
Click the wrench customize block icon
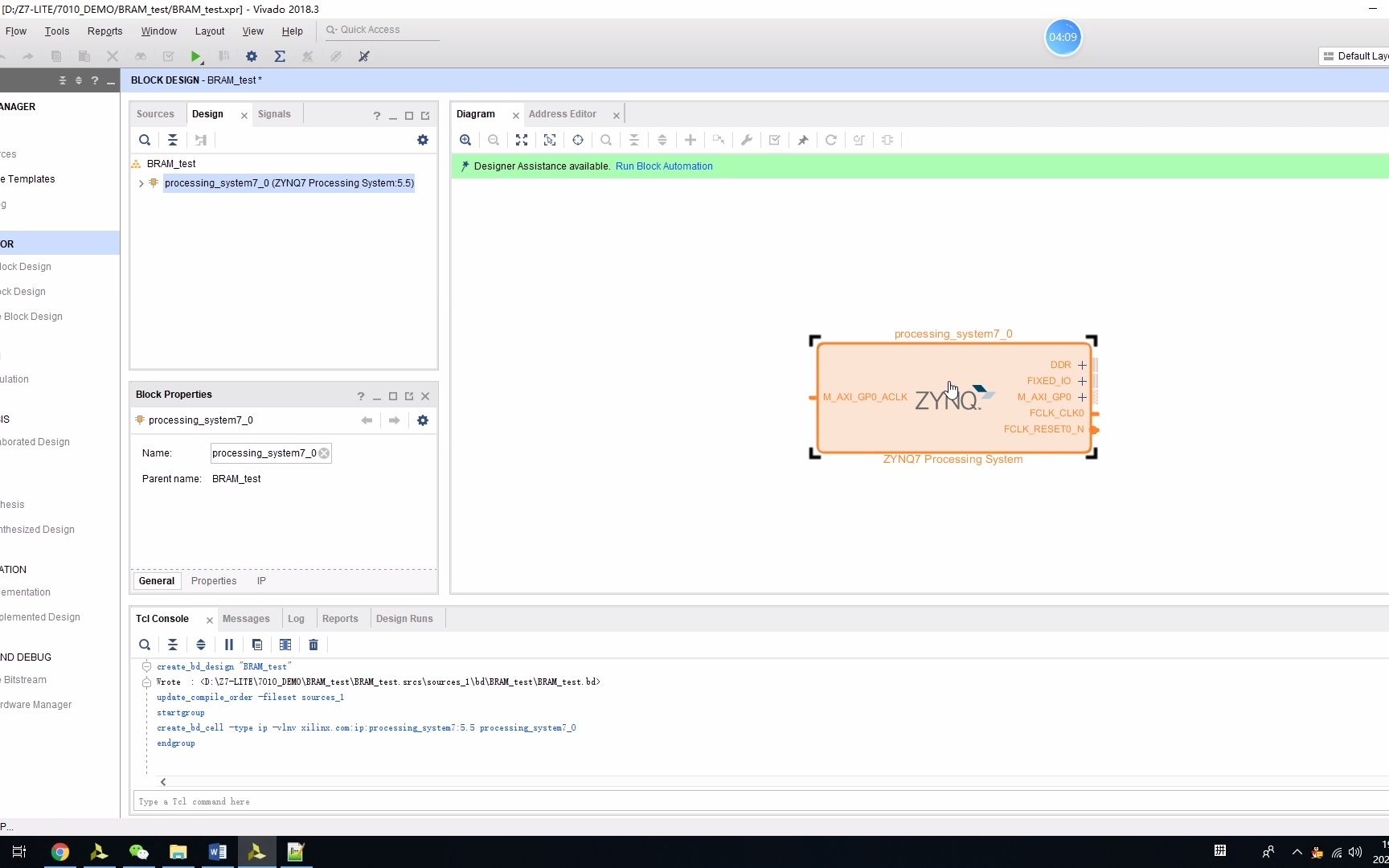747,140
